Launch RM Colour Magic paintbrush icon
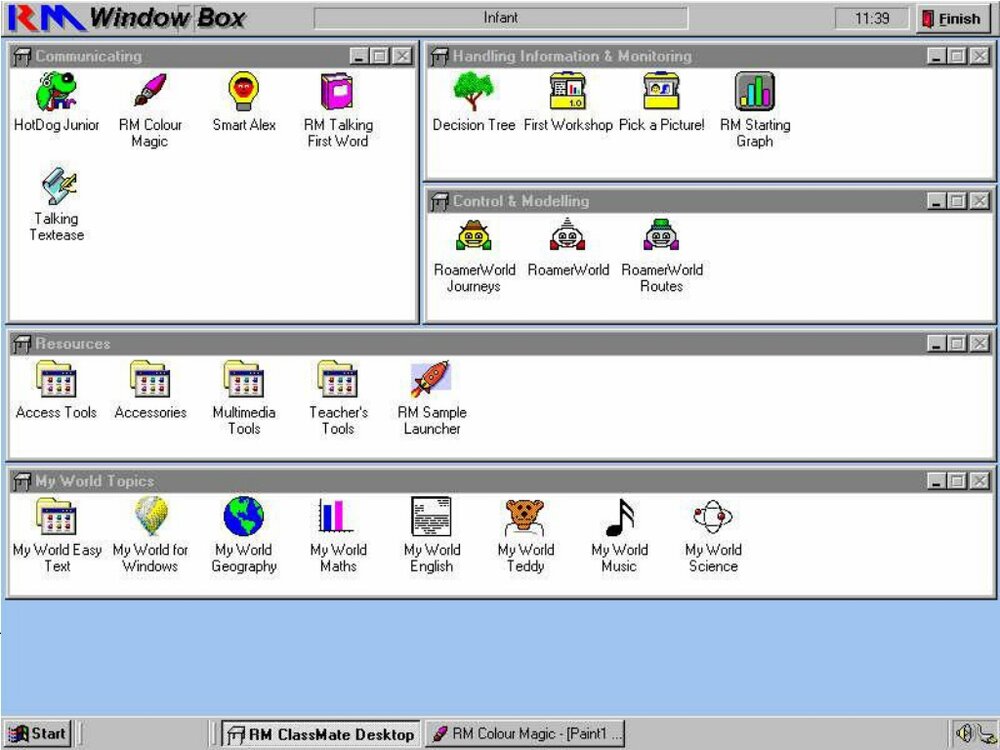Viewport: 1000px width, 750px height. click(x=150, y=91)
